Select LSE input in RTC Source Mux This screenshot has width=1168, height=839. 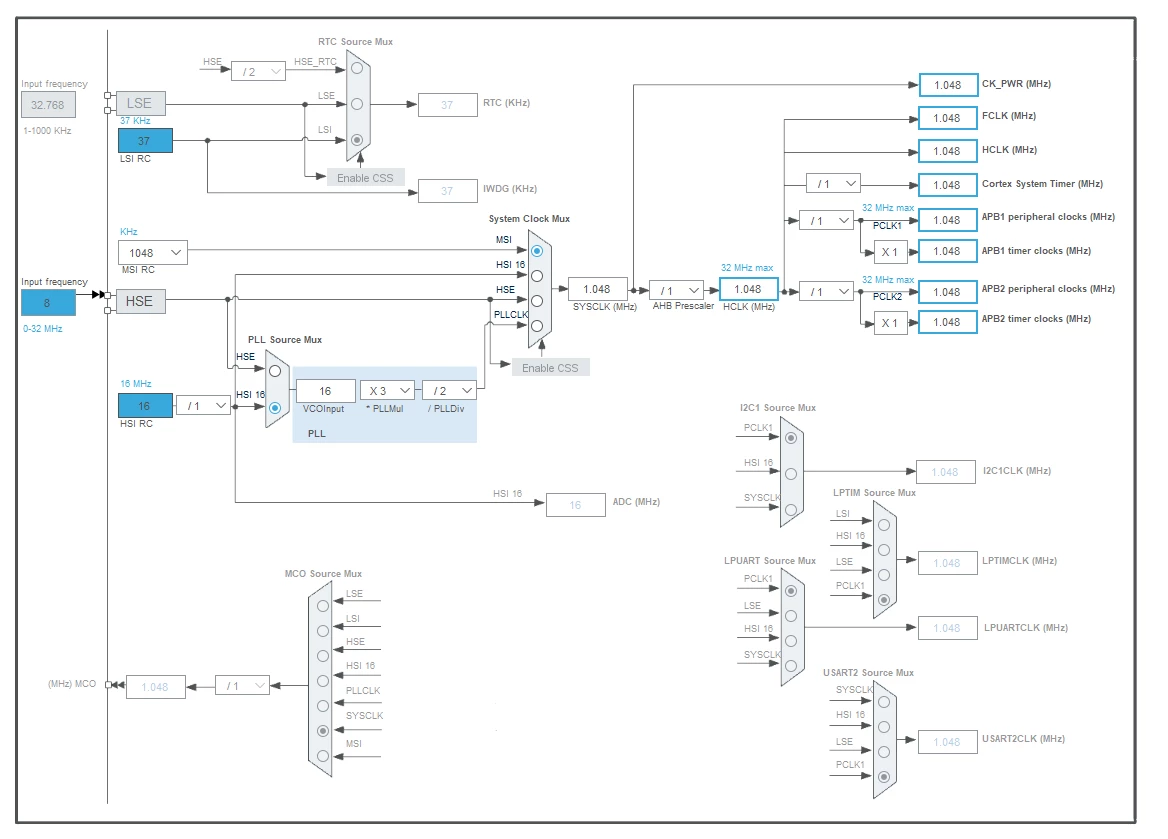click(x=357, y=104)
